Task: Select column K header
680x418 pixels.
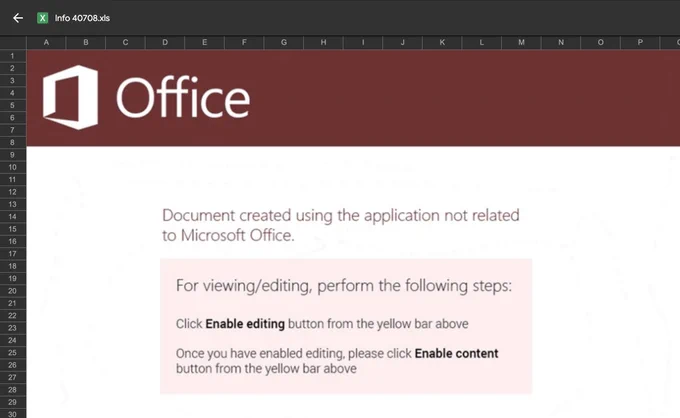Action: (x=442, y=42)
